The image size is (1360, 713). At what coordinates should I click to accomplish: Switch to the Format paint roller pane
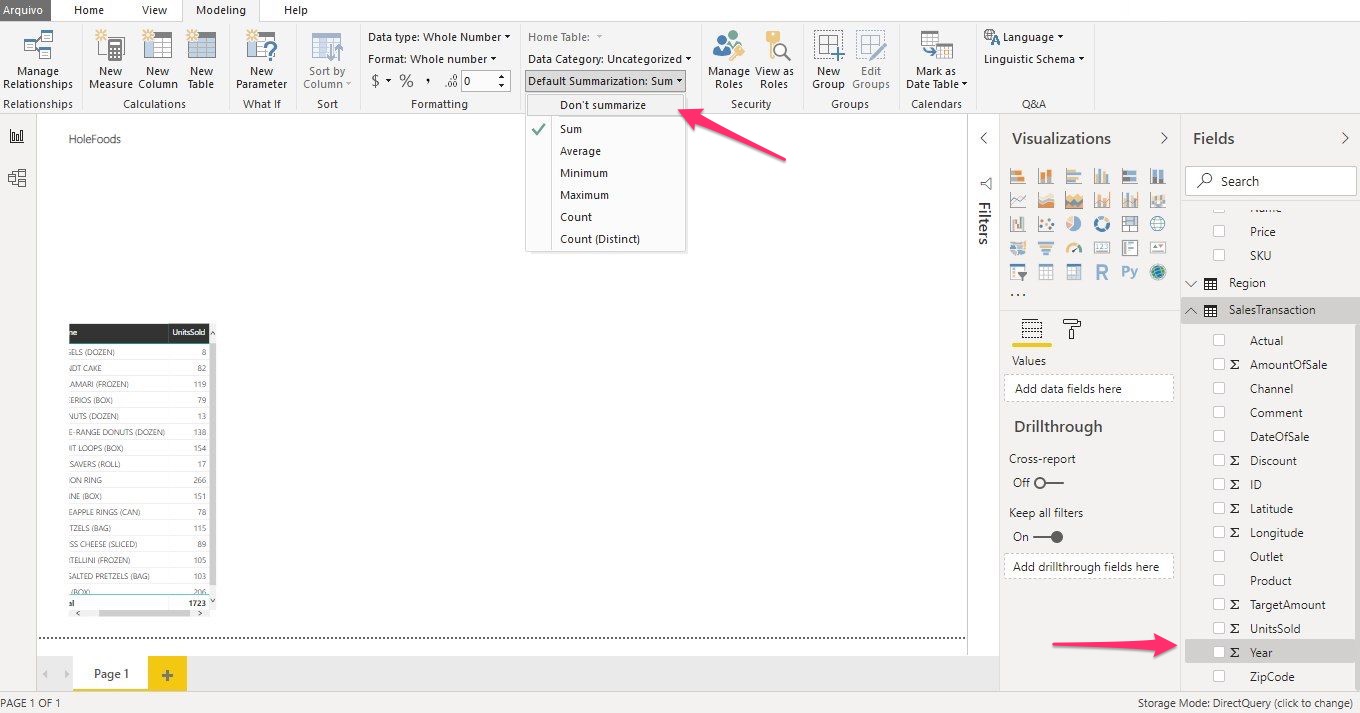coord(1071,329)
